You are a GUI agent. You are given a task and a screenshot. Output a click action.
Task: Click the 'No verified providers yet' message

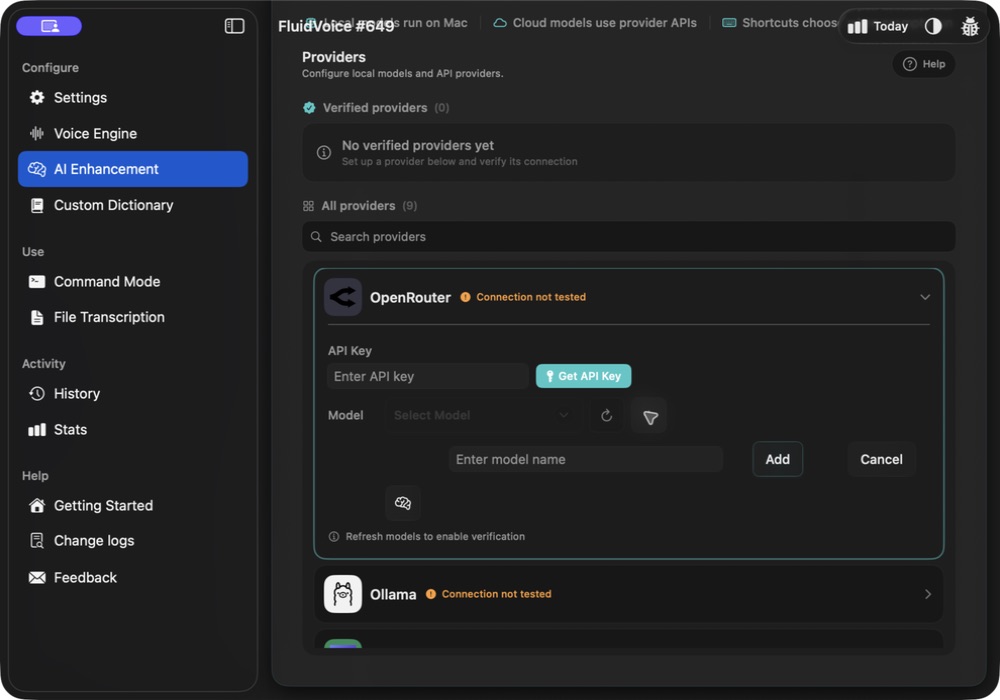point(418,145)
